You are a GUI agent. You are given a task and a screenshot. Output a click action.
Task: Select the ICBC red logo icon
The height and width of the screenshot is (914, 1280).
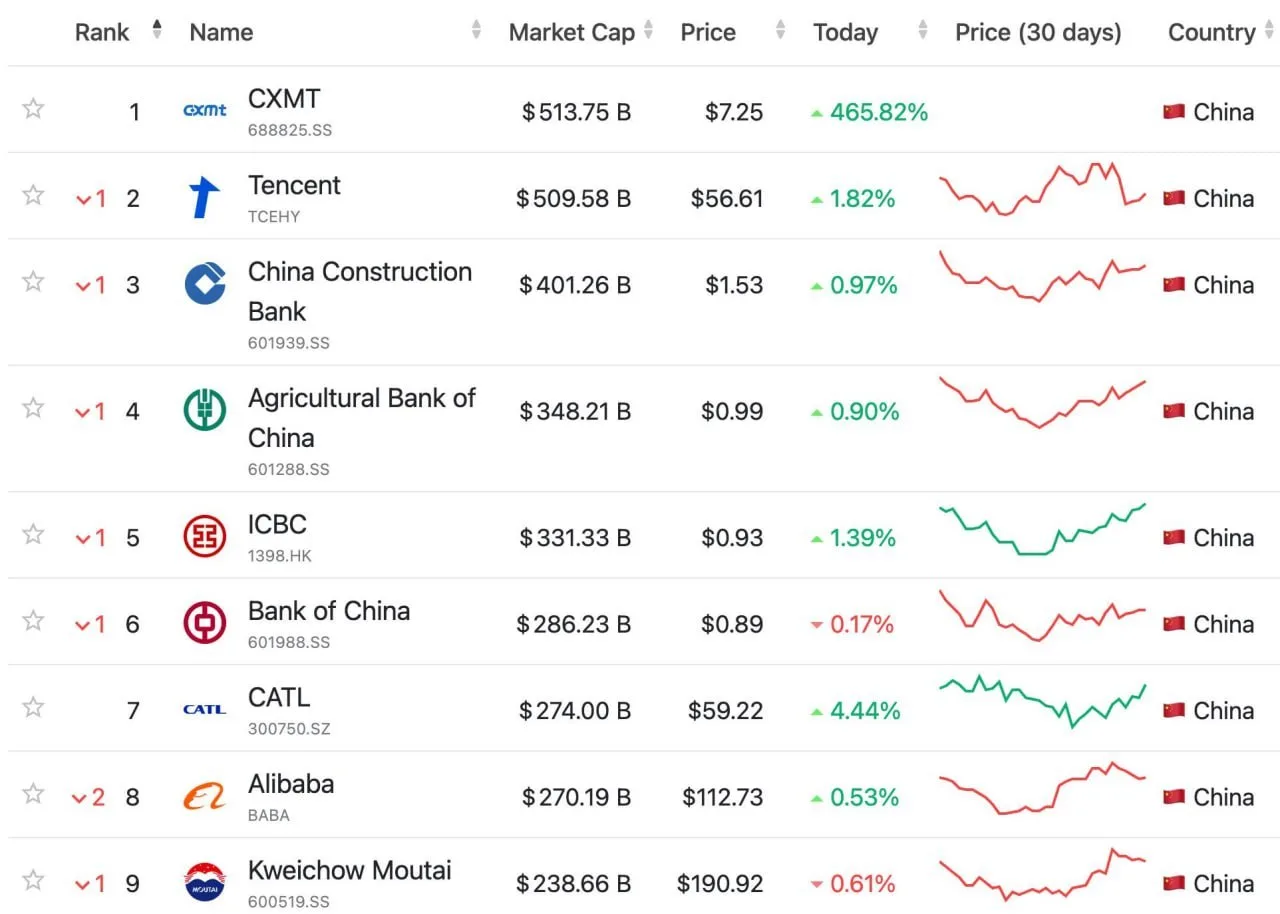tap(205, 537)
